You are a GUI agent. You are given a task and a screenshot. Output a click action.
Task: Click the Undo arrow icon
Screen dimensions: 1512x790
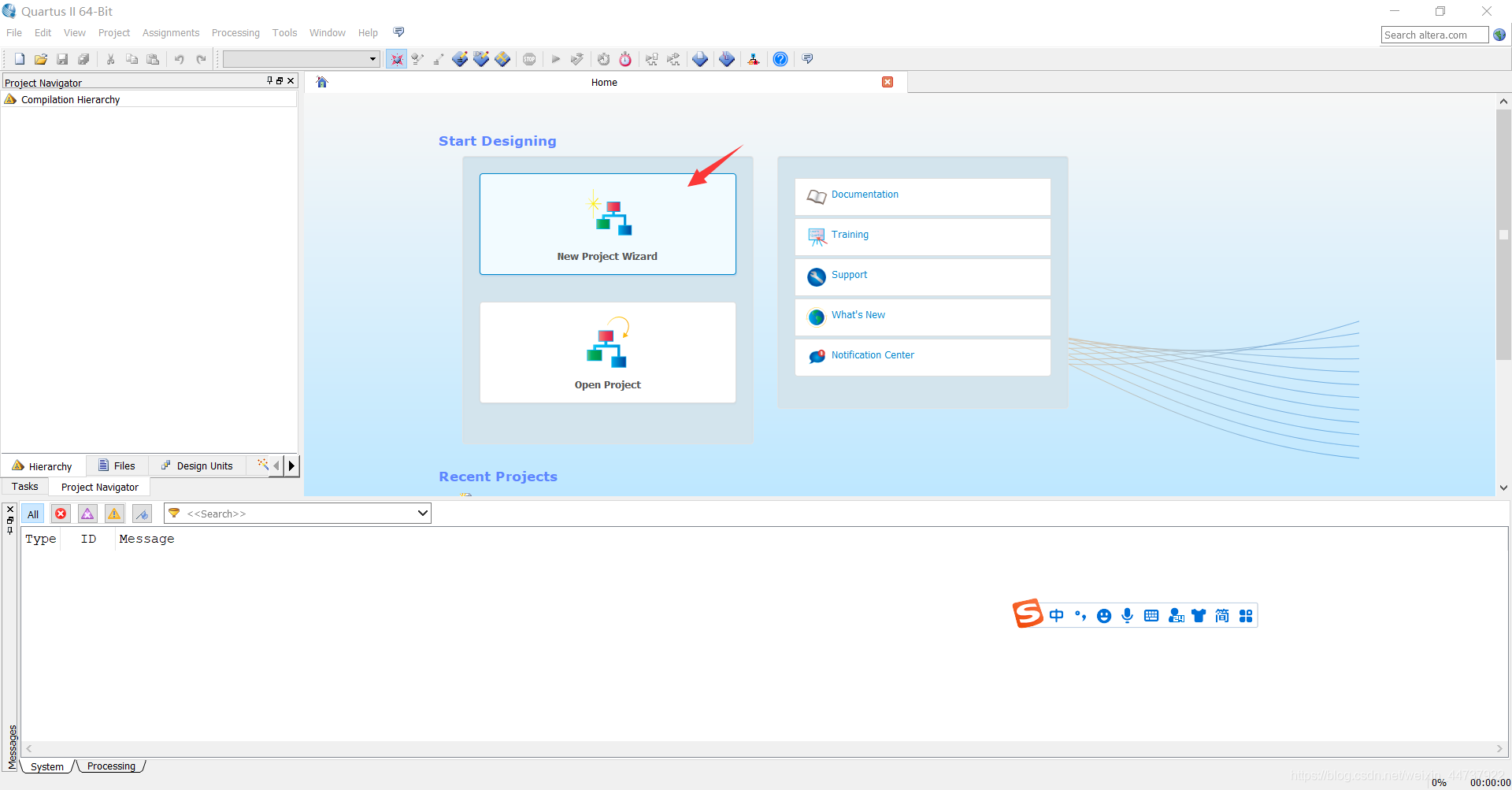180,59
